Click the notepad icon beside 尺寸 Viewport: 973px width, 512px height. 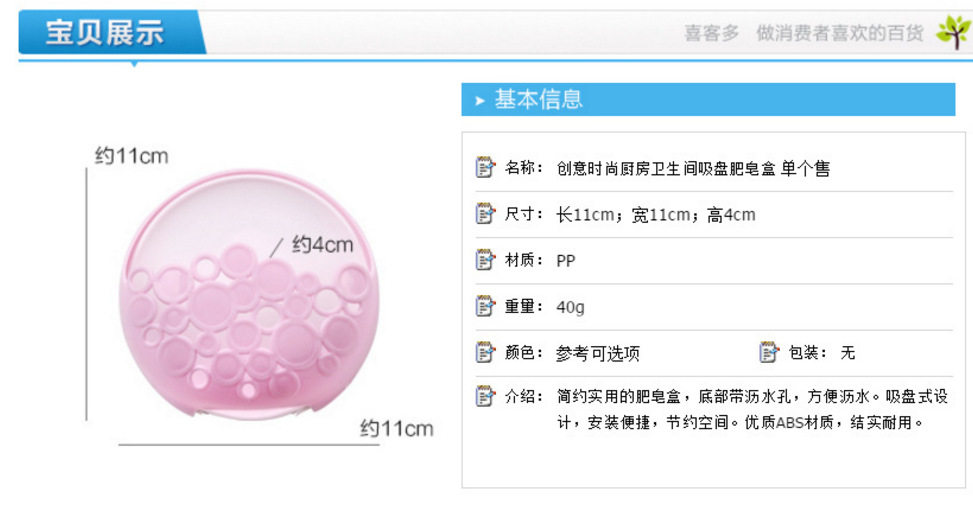485,214
